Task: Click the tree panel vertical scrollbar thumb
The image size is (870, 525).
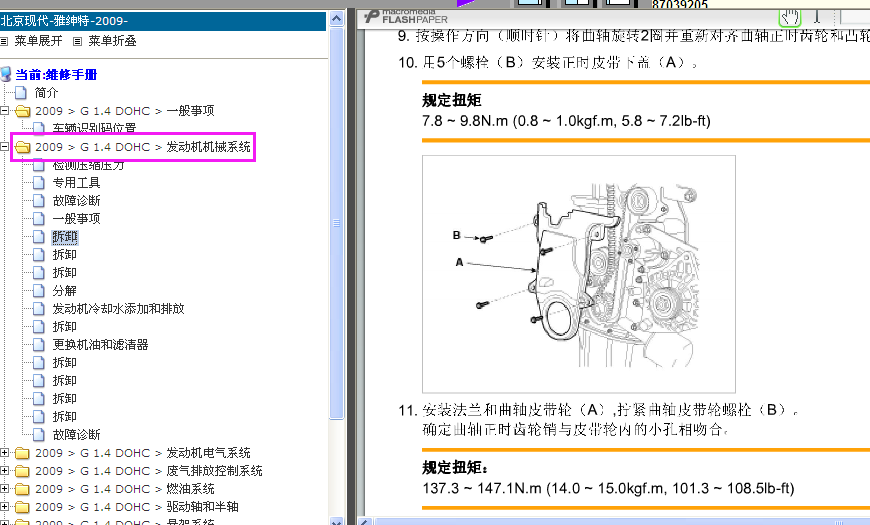Action: 336,223
